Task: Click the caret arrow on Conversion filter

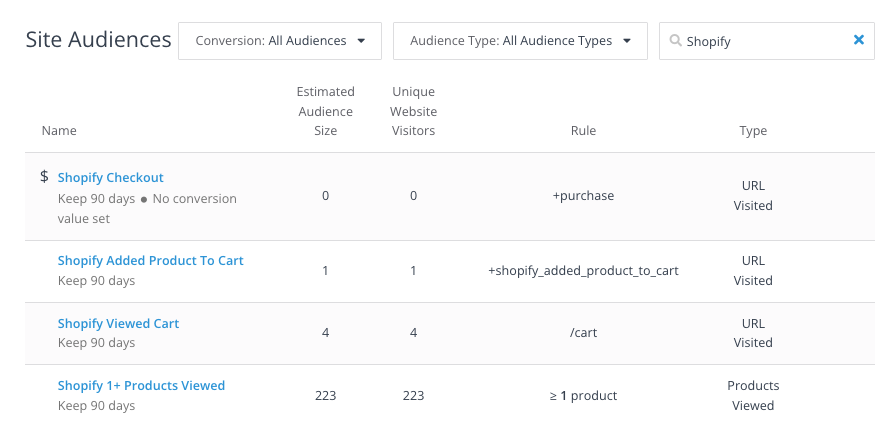Action: click(x=361, y=41)
